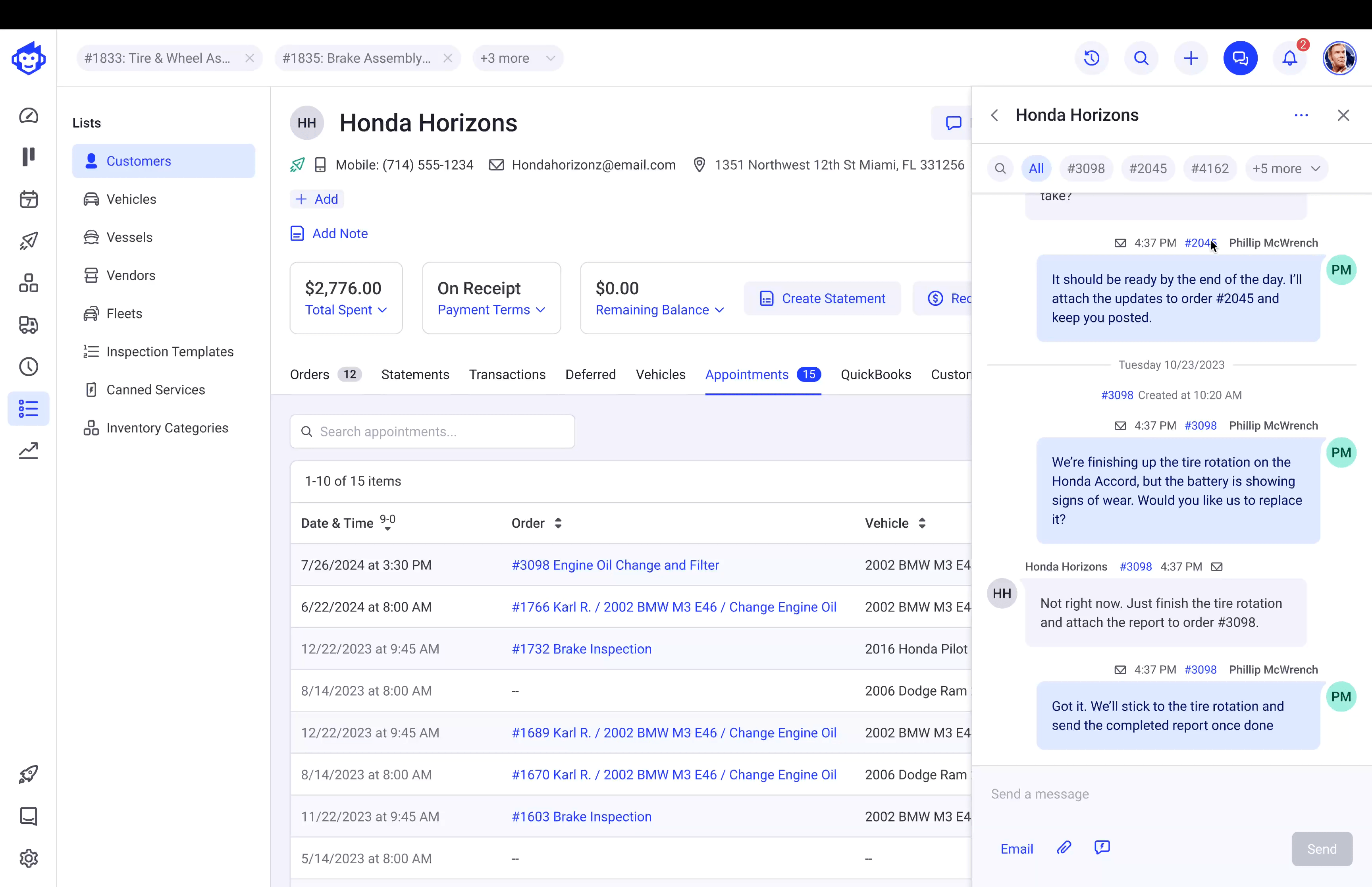Image resolution: width=1372 pixels, height=887 pixels.
Task: Click the lower rocket icon in sidebar
Action: pyautogui.click(x=28, y=774)
